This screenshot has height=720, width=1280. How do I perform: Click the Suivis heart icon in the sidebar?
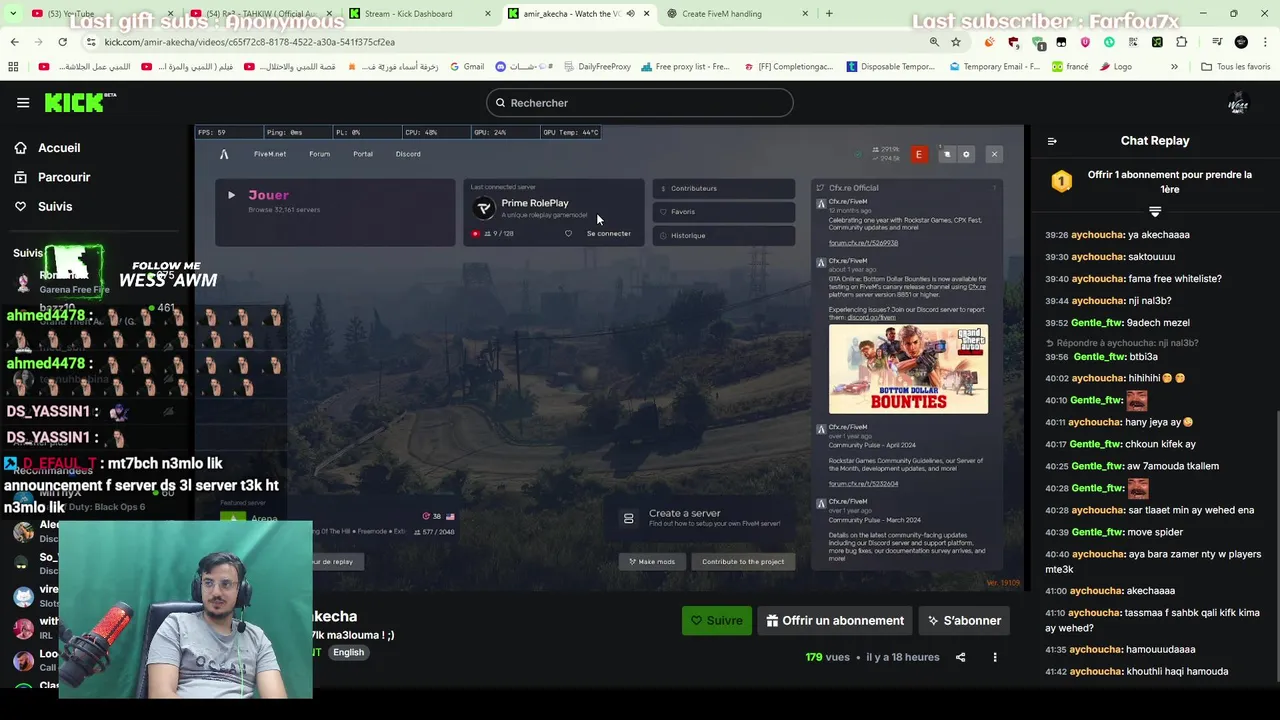click(x=20, y=206)
